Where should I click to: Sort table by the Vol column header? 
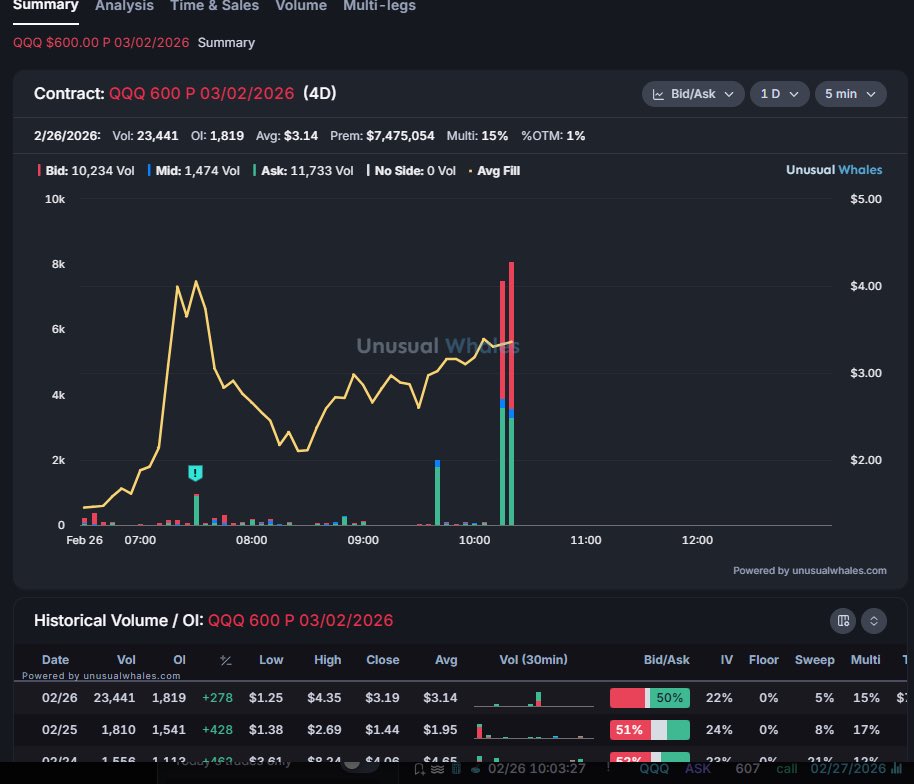pyautogui.click(x=126, y=660)
